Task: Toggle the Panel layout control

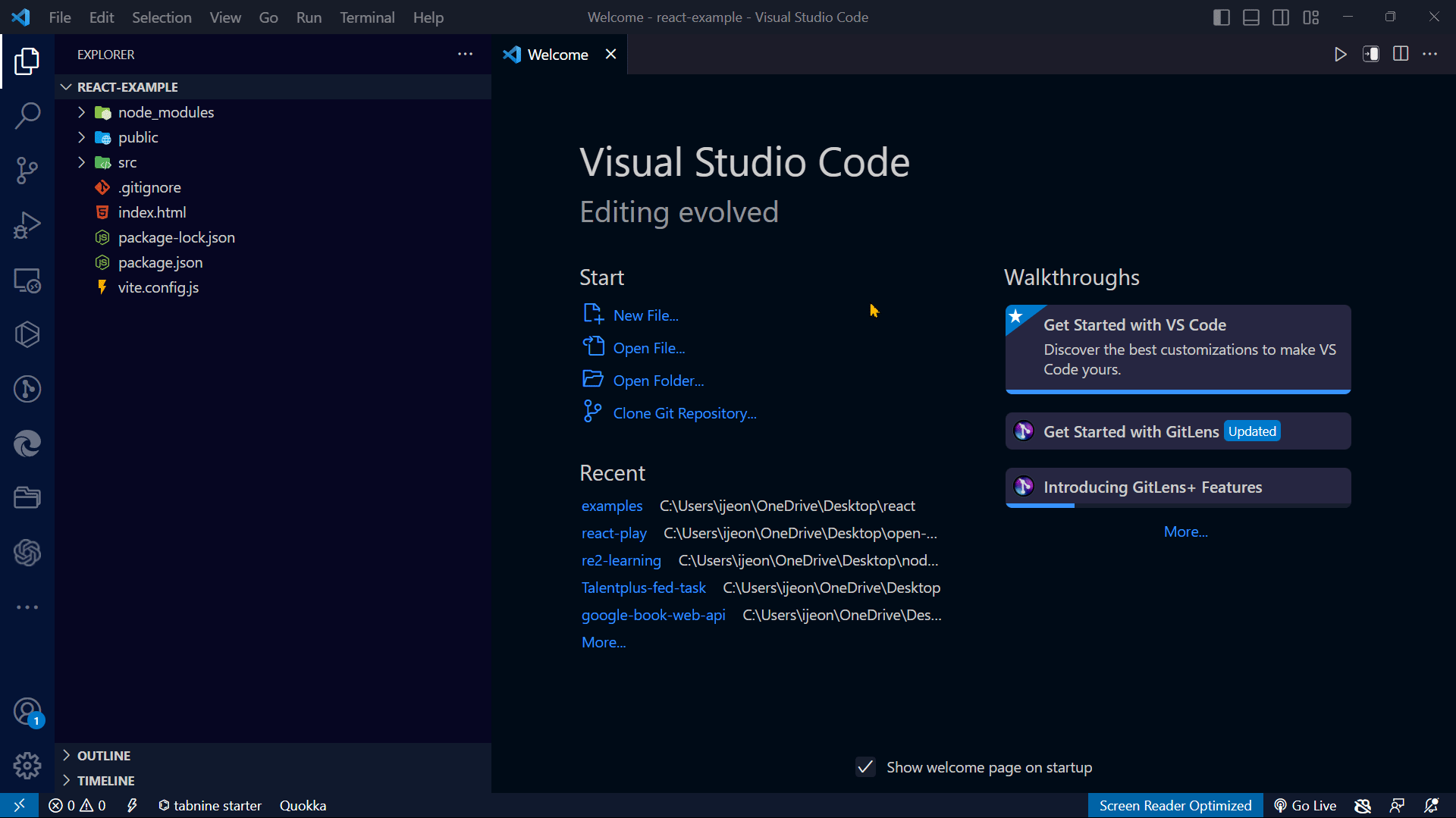Action: [1251, 17]
